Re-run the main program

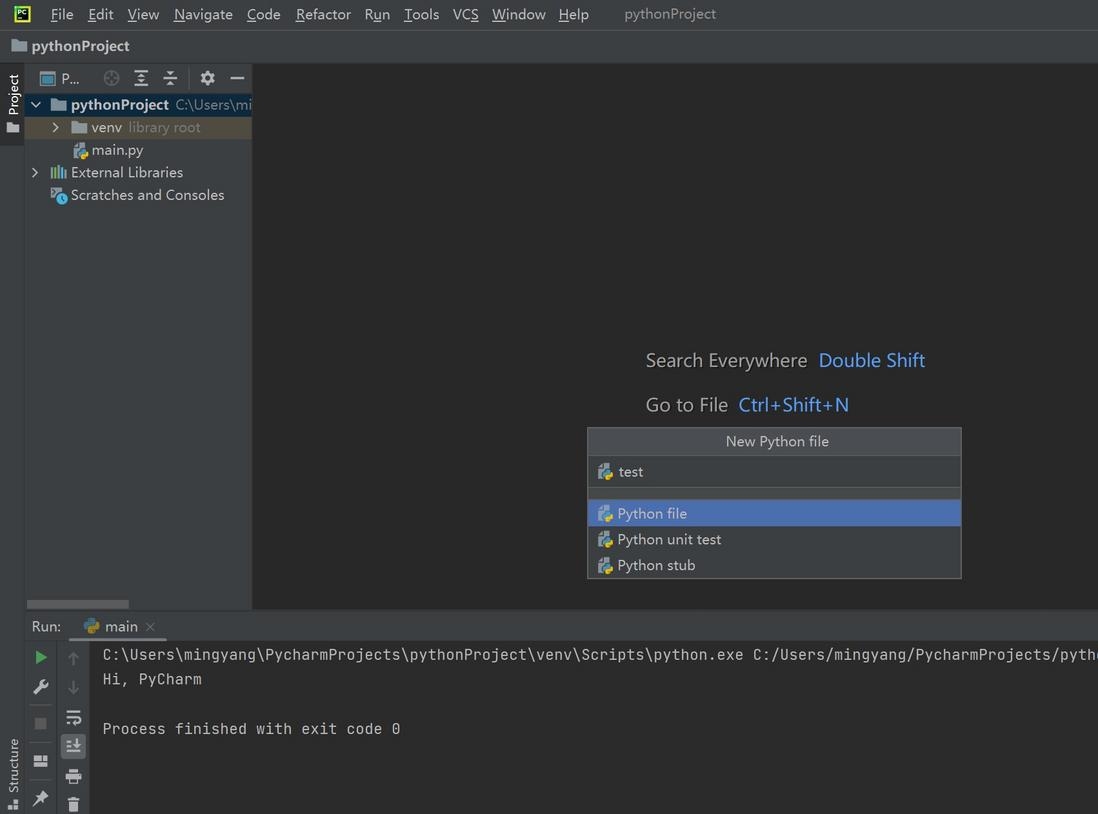coord(41,657)
